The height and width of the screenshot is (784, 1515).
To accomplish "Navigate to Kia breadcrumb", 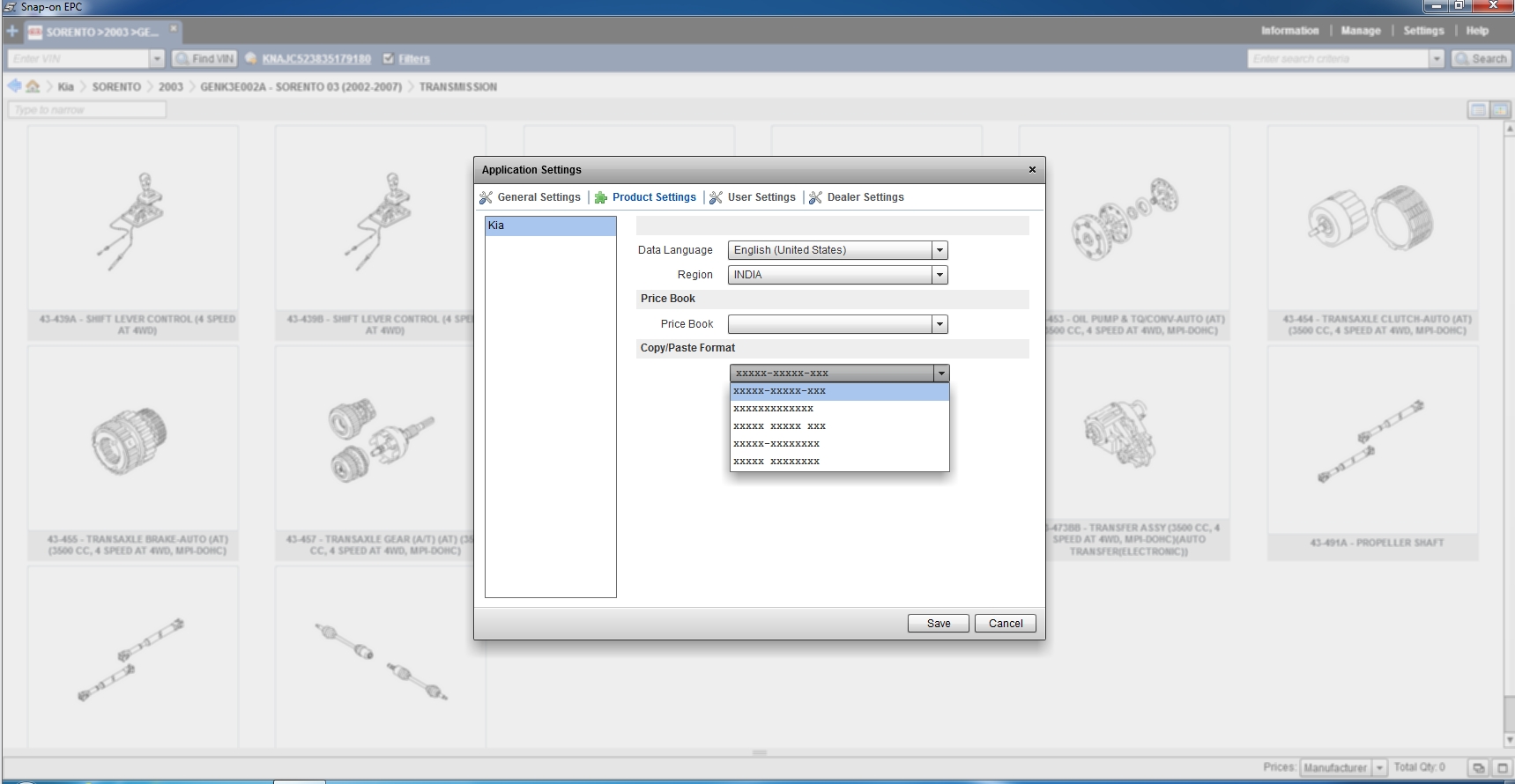I will pos(66,87).
